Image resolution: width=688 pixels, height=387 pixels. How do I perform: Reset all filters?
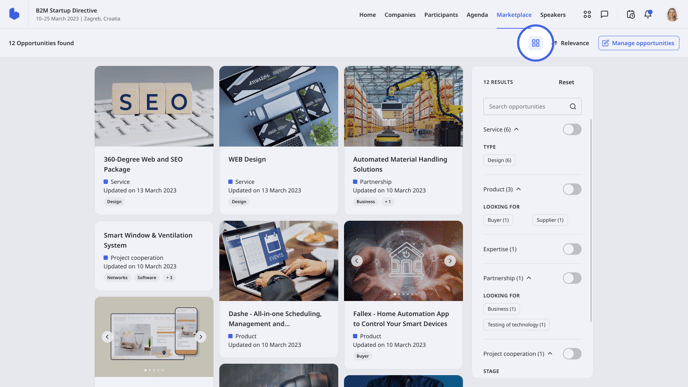pos(566,82)
